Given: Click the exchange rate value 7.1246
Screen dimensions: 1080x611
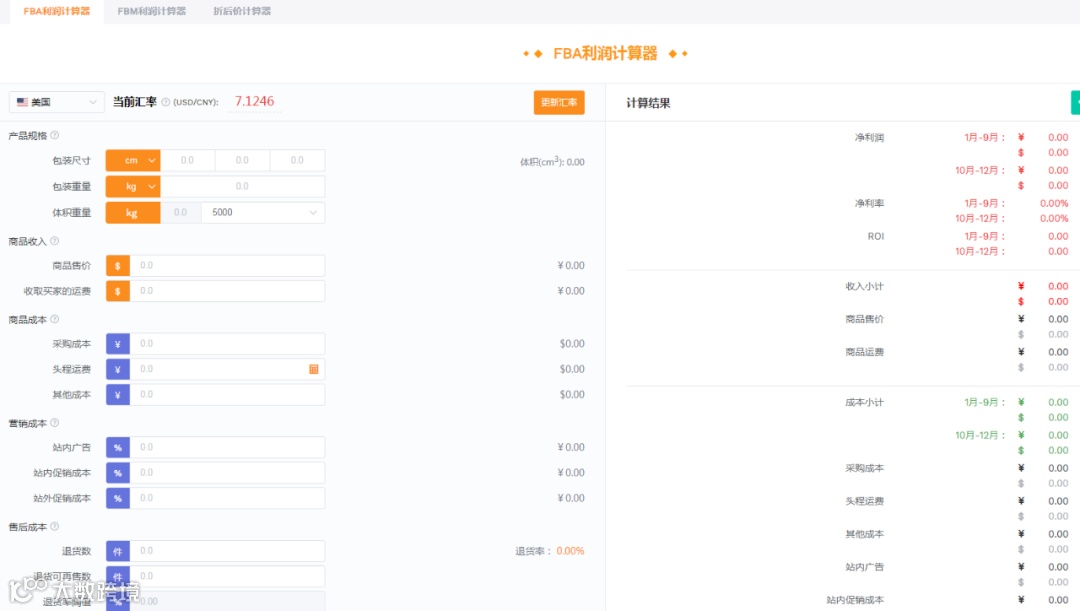Looking at the screenshot, I should pos(254,101).
